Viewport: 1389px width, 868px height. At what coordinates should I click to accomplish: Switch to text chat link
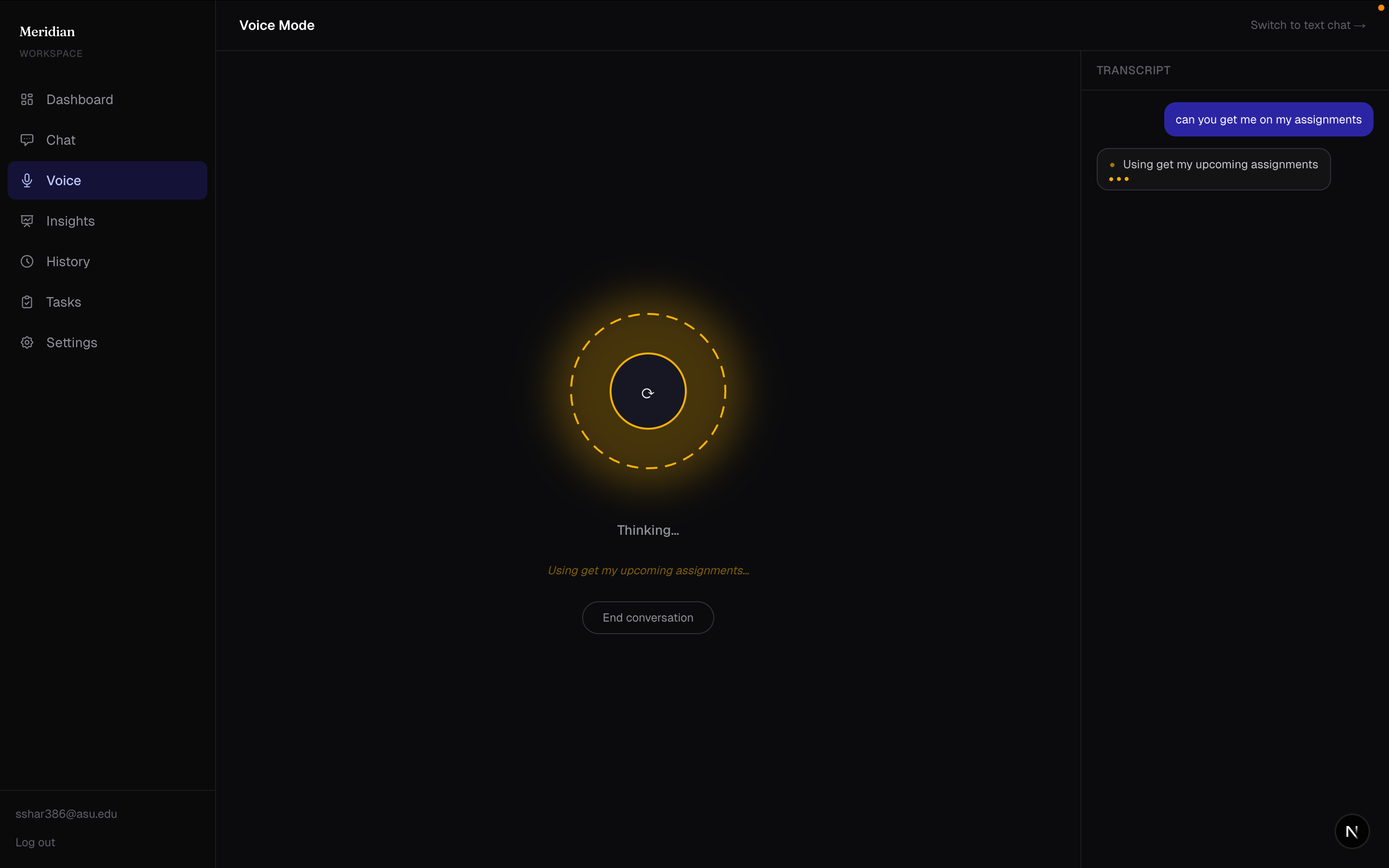(x=1307, y=25)
